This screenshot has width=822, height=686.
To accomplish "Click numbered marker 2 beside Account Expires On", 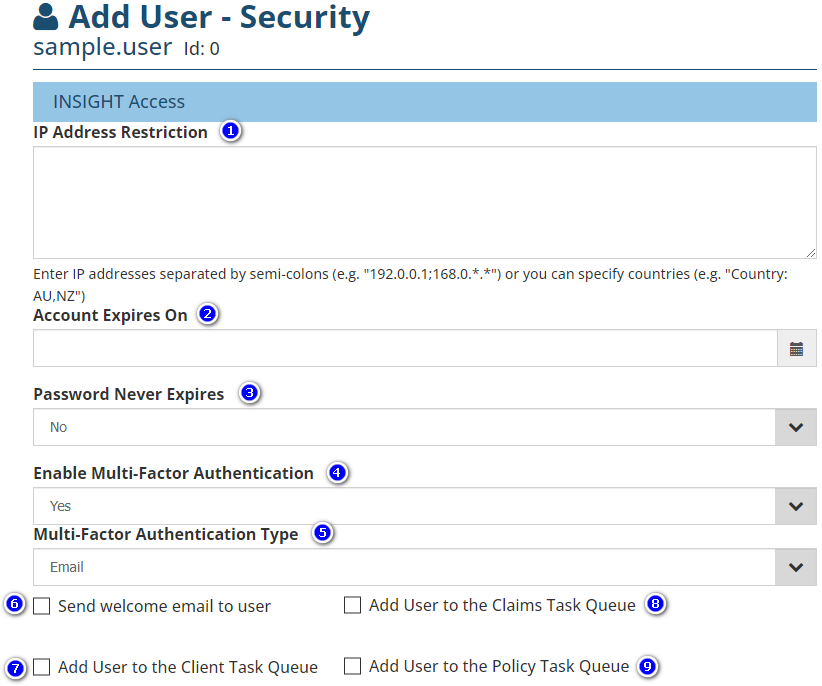I will pos(208,314).
